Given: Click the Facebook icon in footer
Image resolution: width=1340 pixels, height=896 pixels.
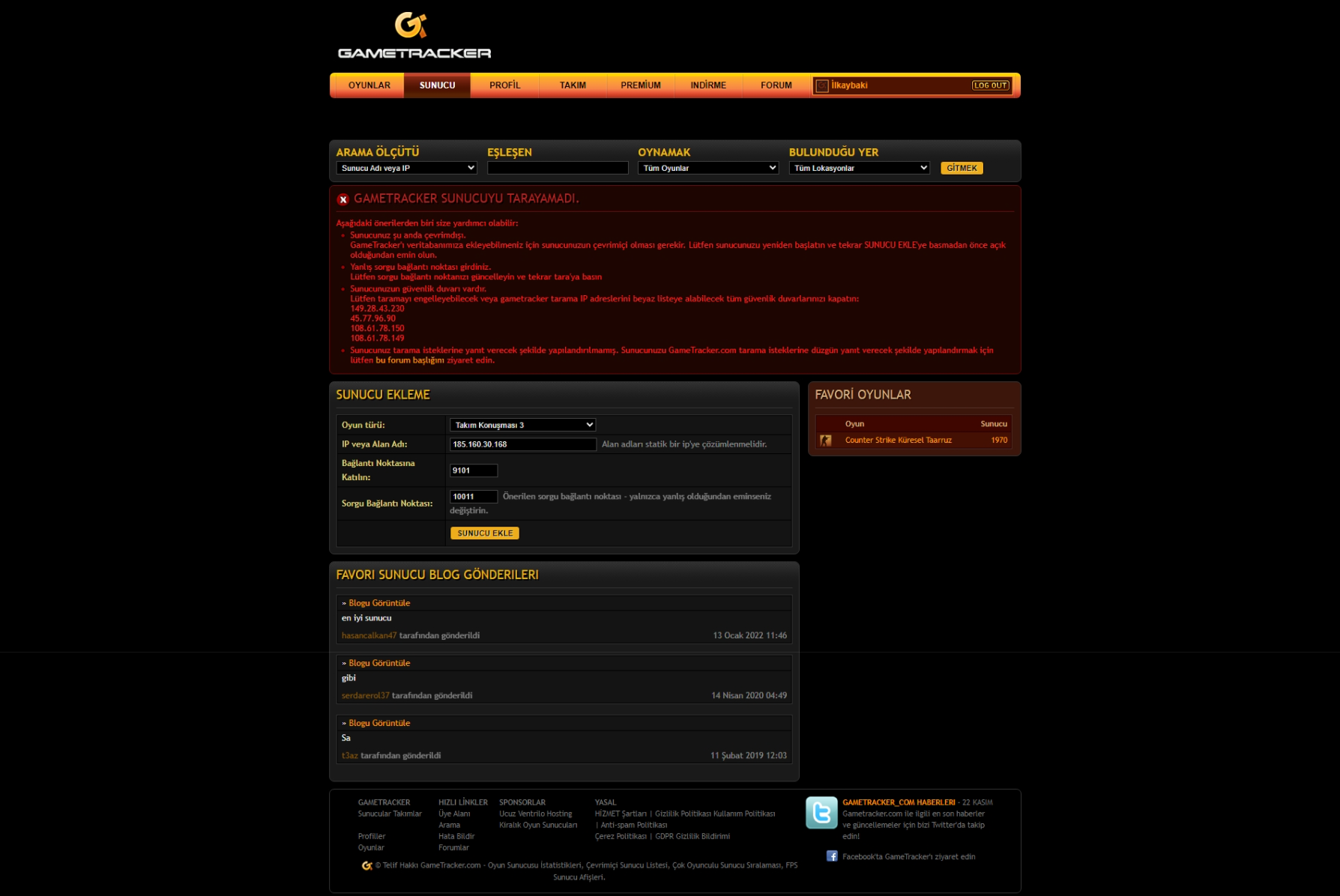Looking at the screenshot, I should 832,856.
